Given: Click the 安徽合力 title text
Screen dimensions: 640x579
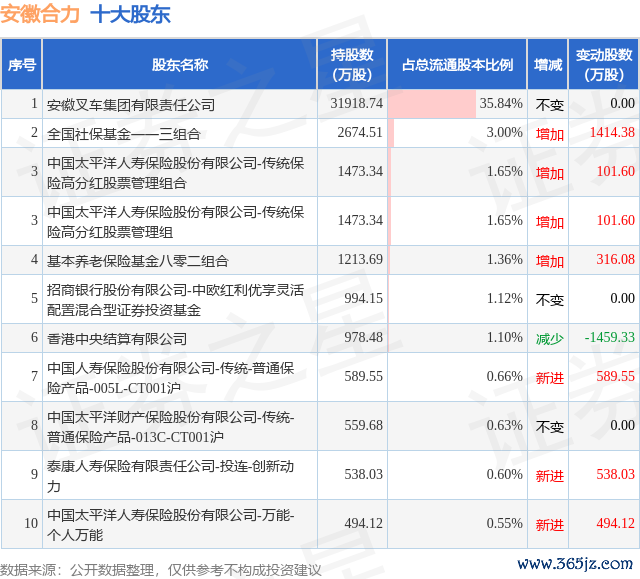Looking at the screenshot, I should 40,14.
